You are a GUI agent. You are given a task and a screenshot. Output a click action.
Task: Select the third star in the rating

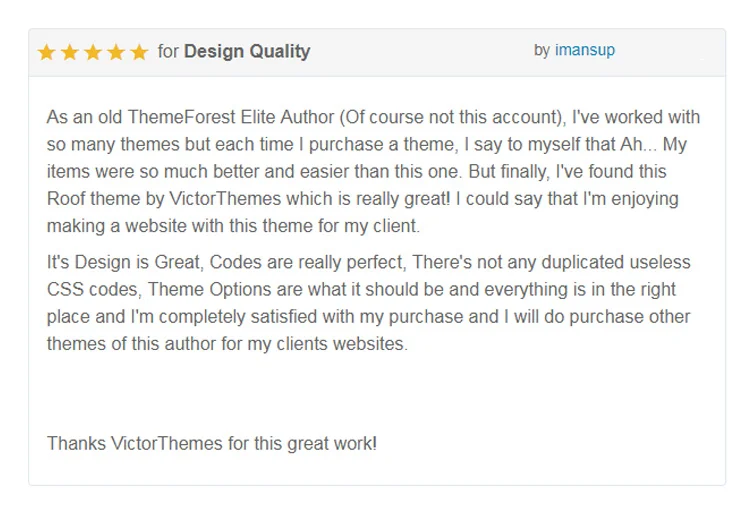tap(93, 52)
